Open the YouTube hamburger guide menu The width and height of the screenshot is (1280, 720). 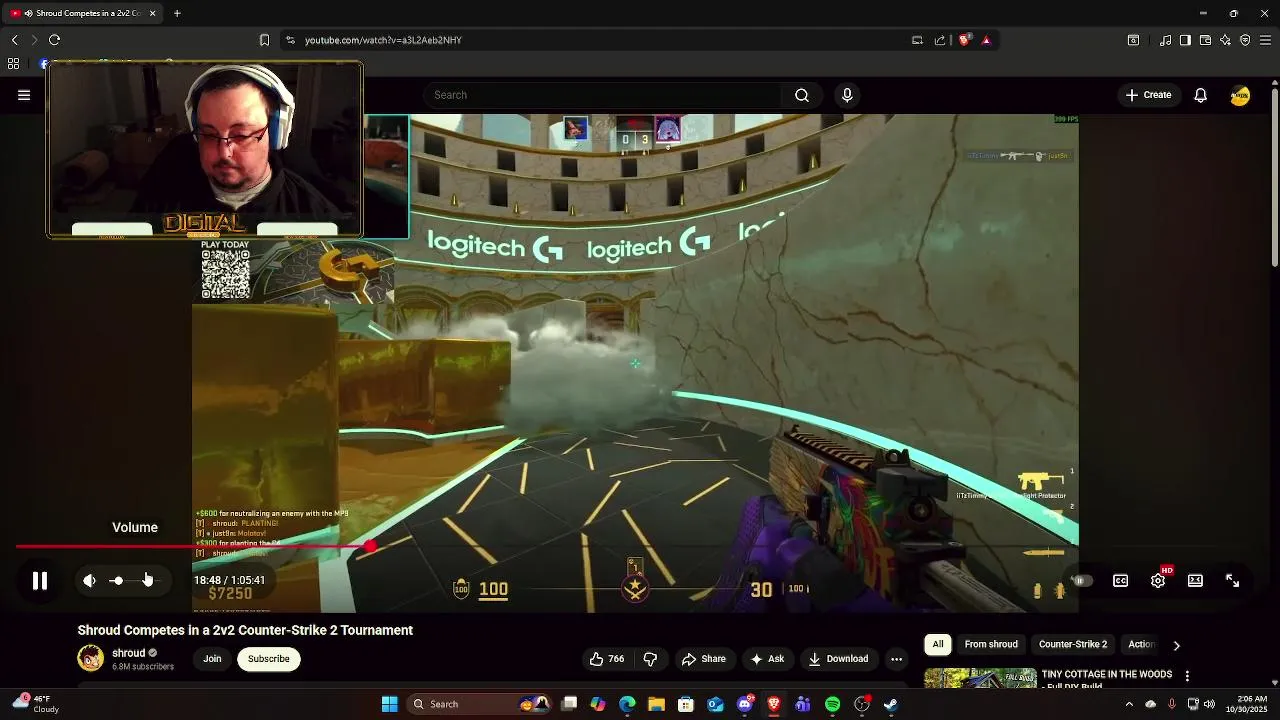pos(24,95)
